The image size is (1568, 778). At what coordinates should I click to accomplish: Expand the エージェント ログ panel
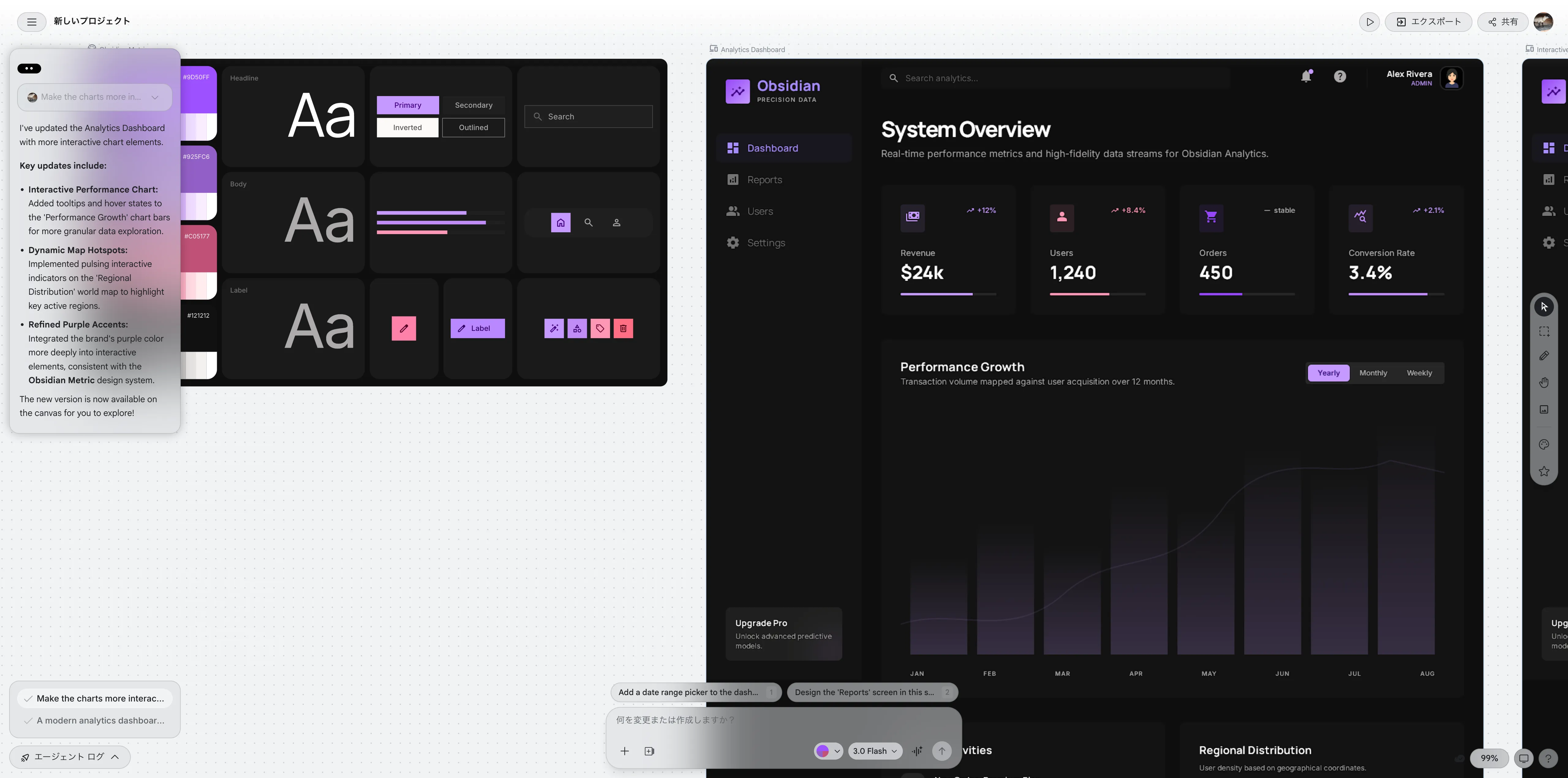pyautogui.click(x=70, y=757)
